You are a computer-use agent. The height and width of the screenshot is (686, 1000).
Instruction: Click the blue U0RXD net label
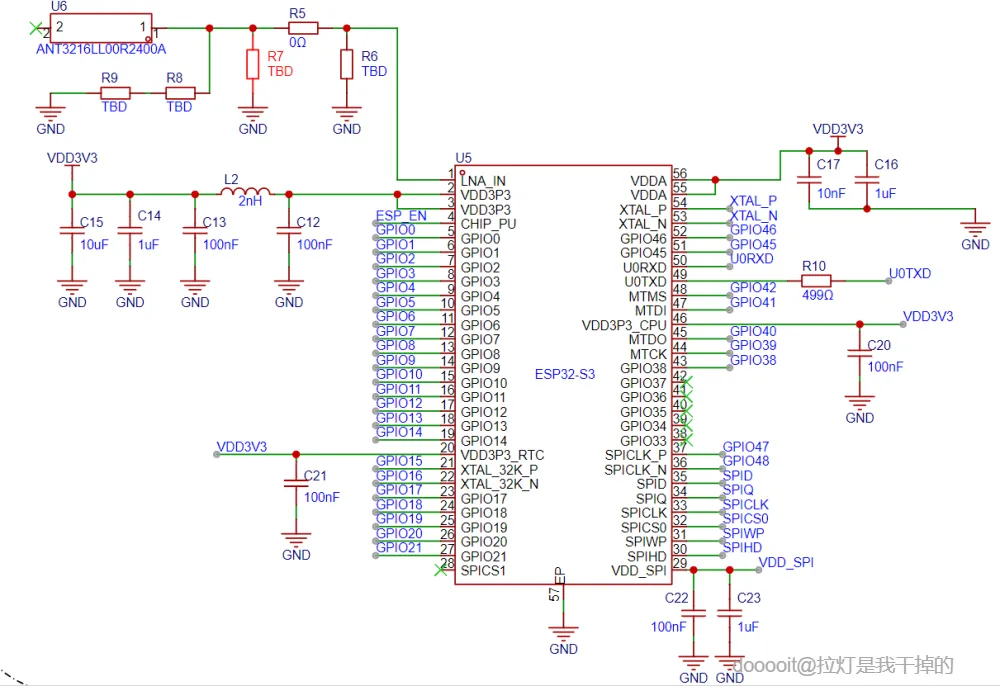[x=751, y=259]
